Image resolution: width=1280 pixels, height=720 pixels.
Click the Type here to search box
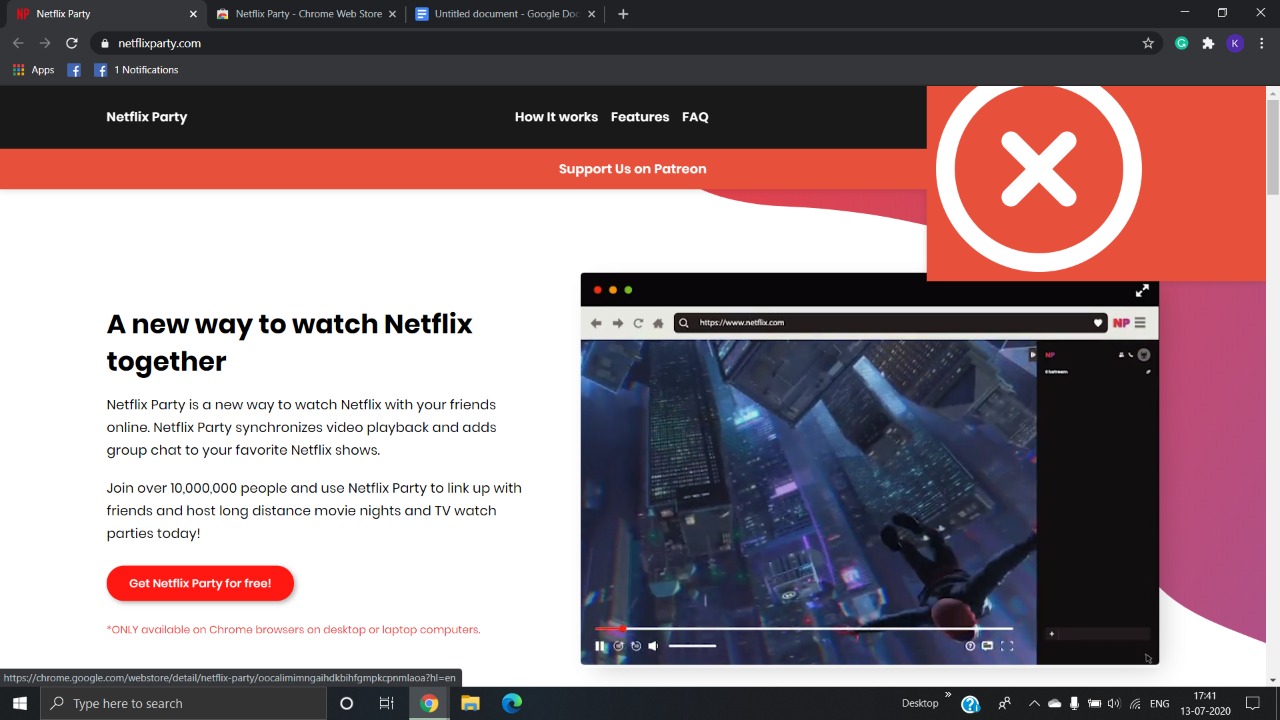tap(184, 703)
